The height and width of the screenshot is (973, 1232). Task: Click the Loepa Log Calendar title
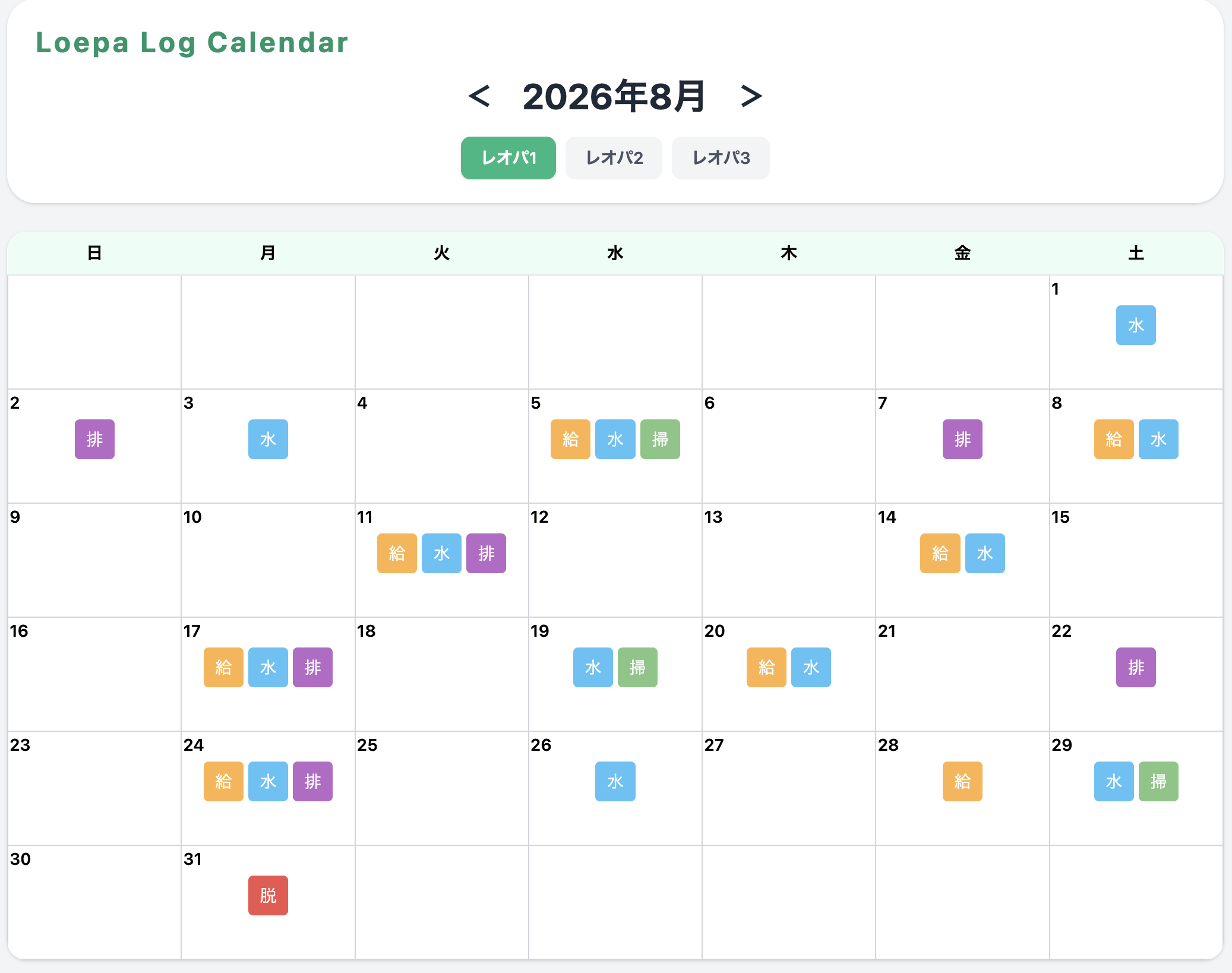point(192,43)
